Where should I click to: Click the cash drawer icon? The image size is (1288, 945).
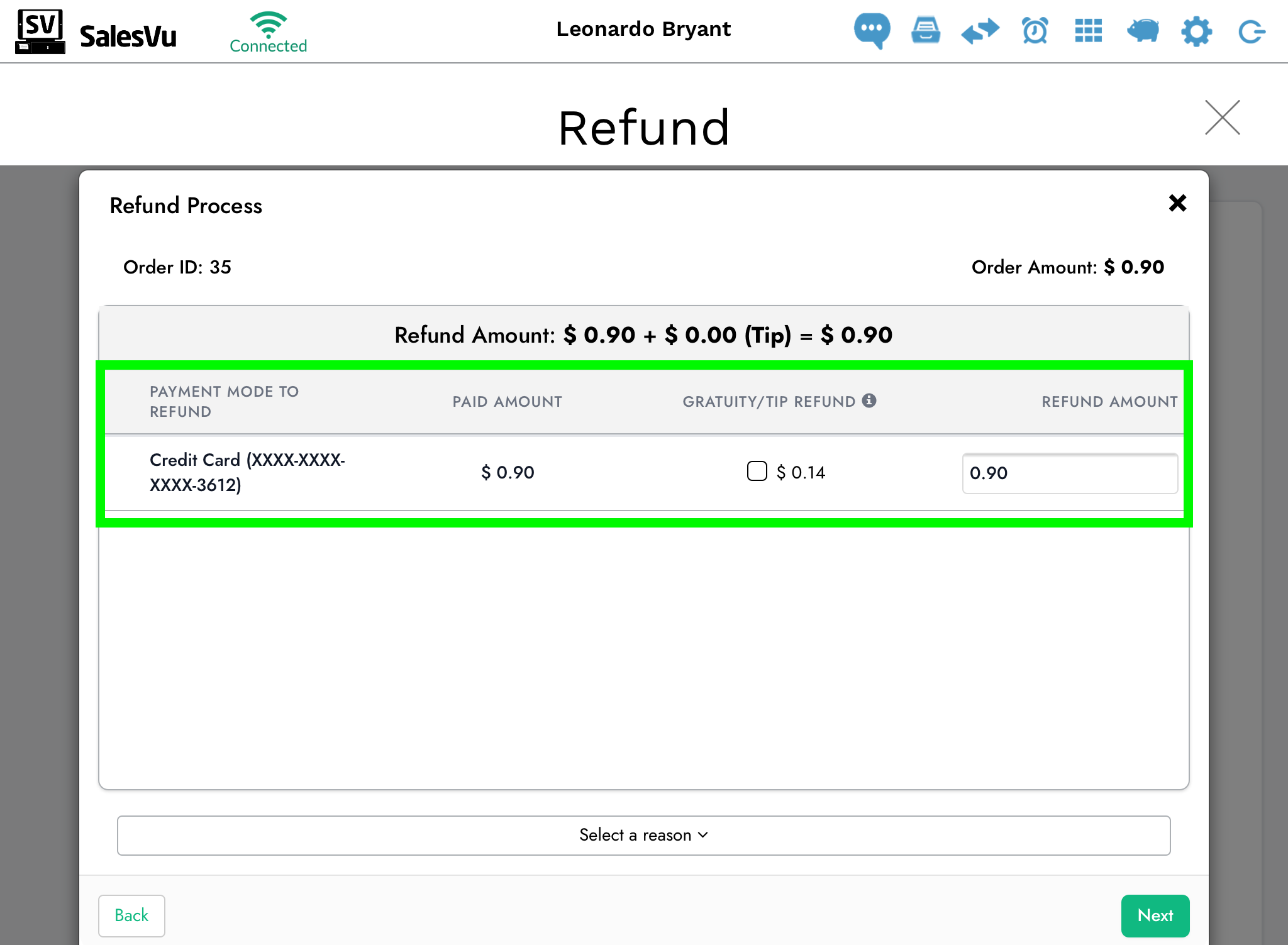pos(926,30)
